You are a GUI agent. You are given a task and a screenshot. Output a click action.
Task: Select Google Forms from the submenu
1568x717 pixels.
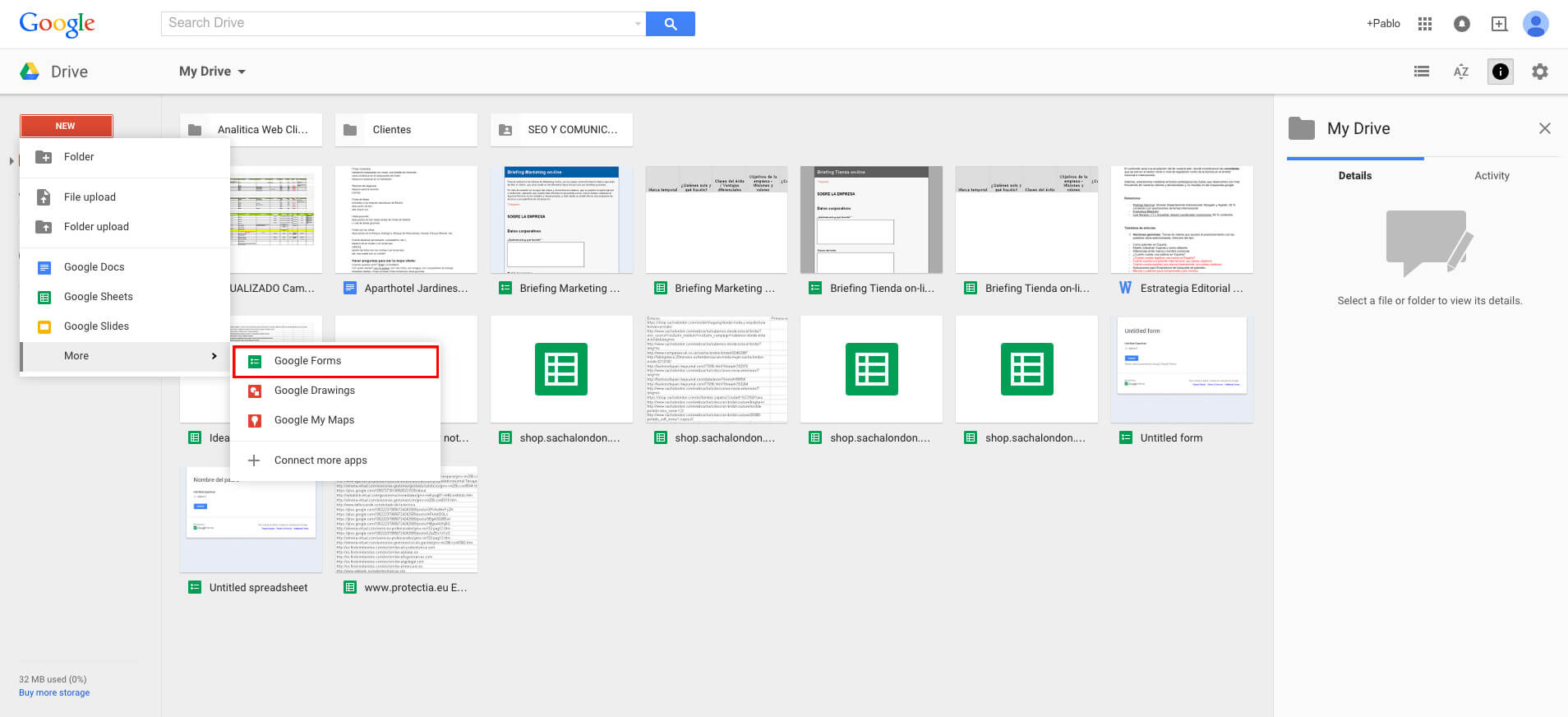[335, 361]
